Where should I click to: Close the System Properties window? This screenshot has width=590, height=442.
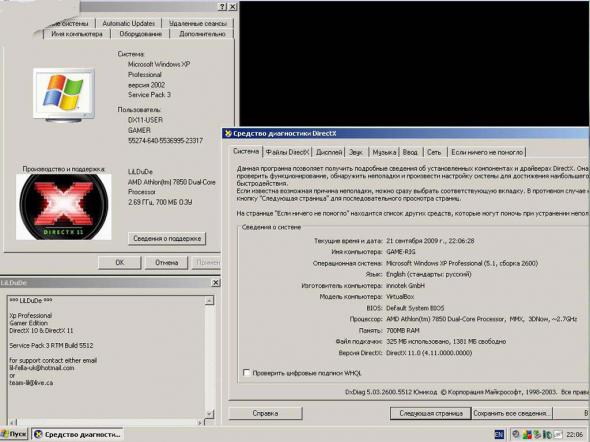tap(233, 6)
